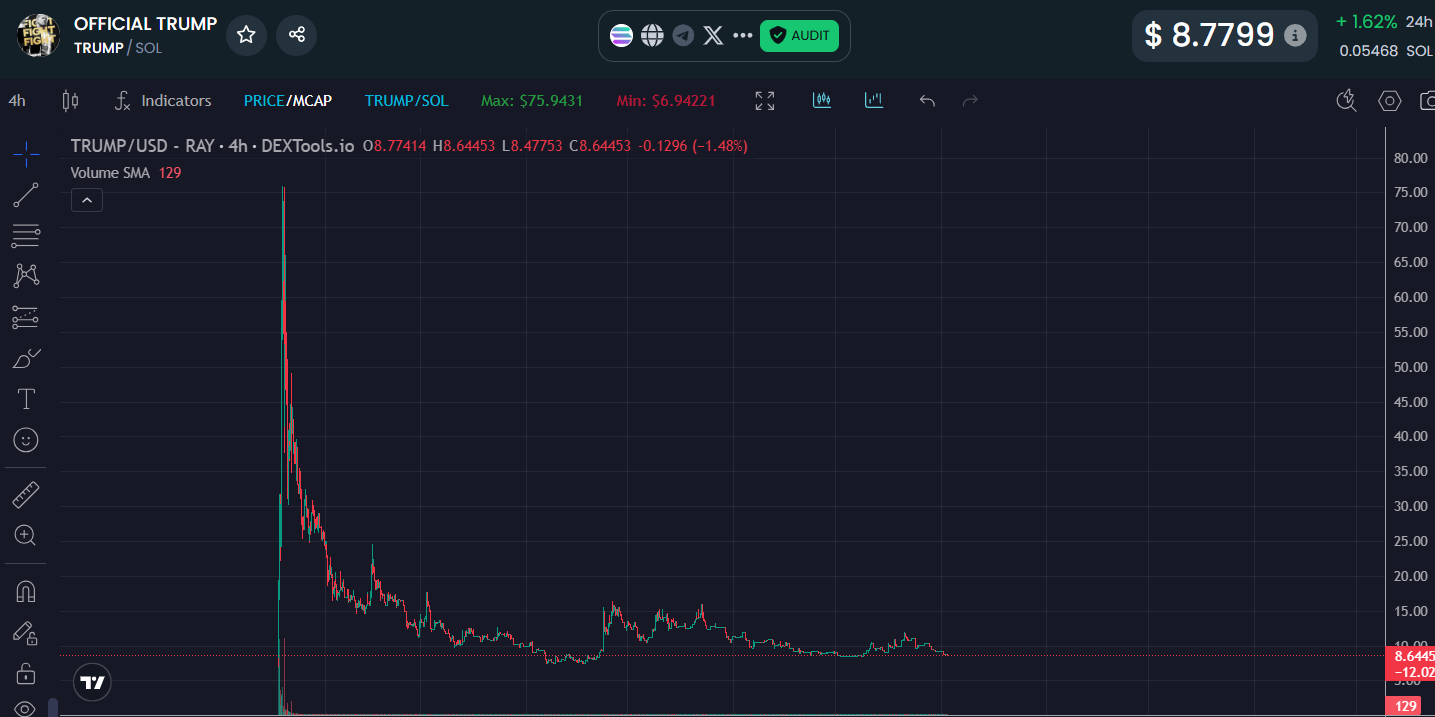Click the 75.00 price axis level

coord(1409,193)
